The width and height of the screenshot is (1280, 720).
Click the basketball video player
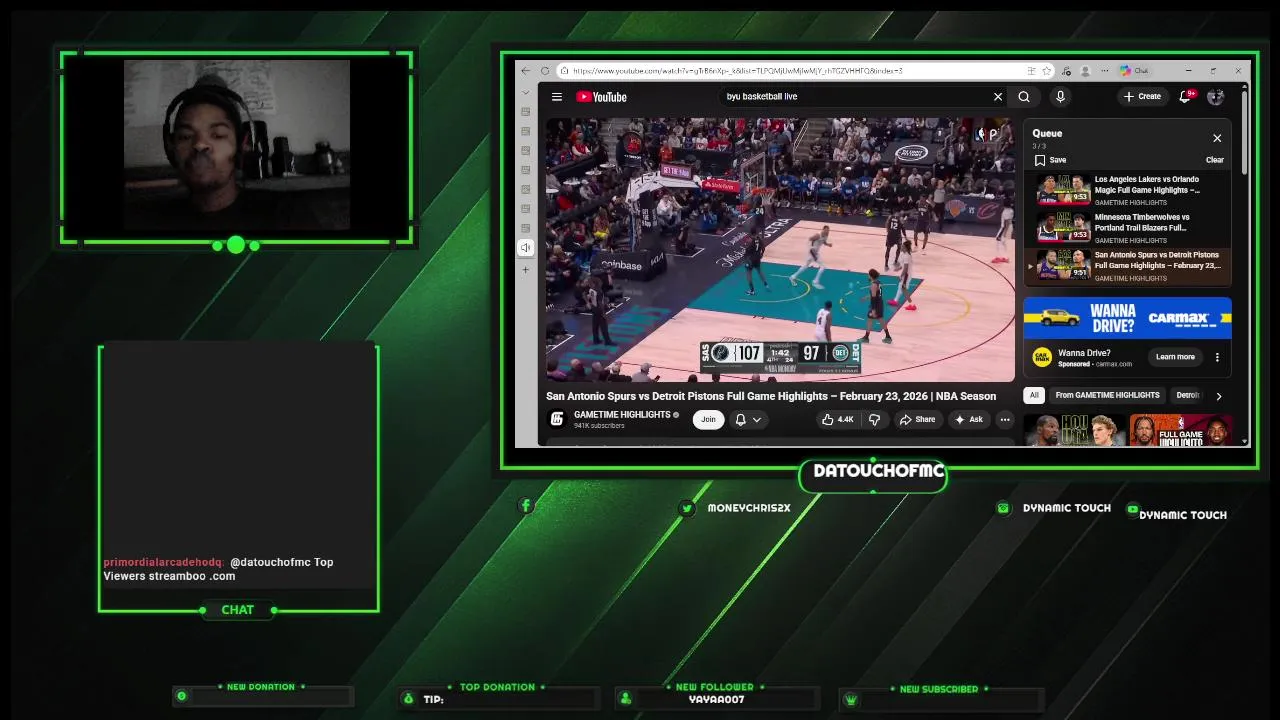[x=780, y=249]
